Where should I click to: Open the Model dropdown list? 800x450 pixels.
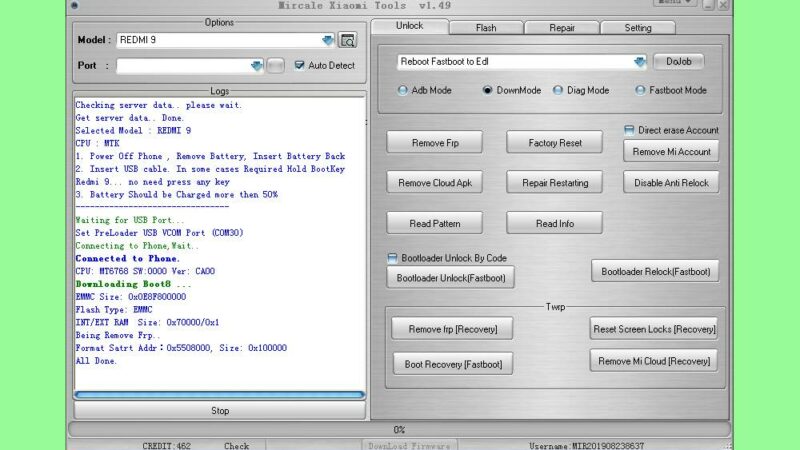[x=328, y=40]
